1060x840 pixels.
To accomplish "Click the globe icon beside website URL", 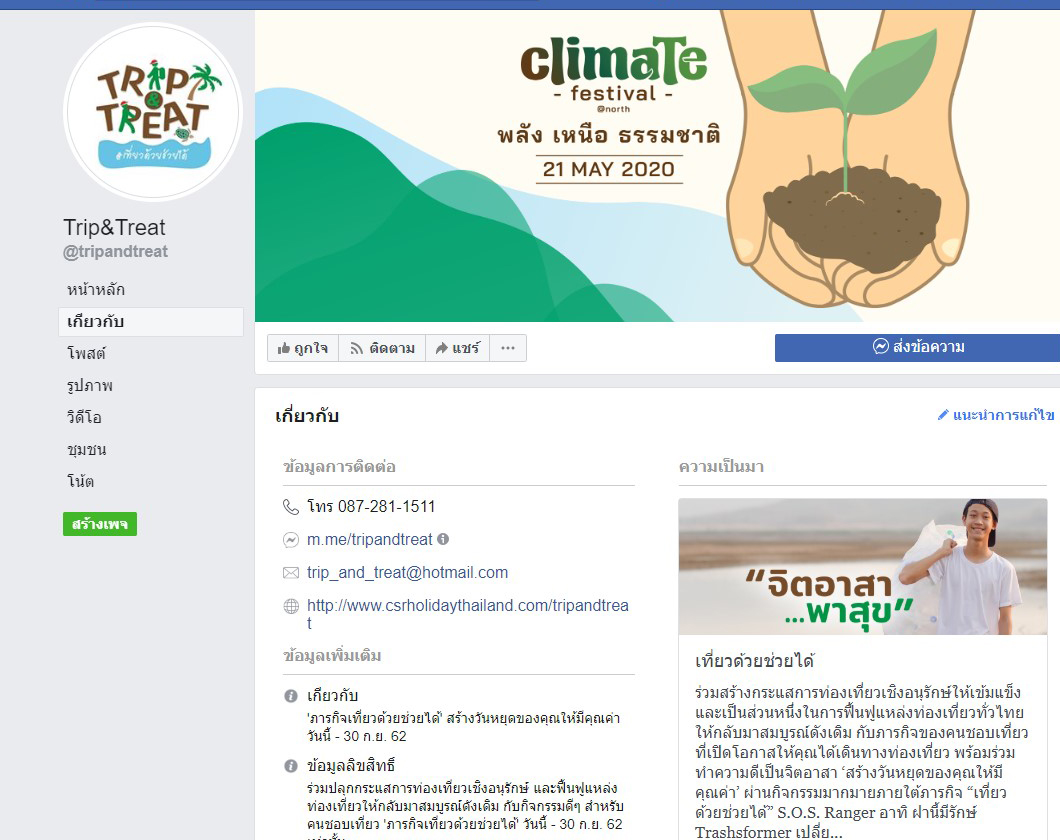I will (291, 606).
